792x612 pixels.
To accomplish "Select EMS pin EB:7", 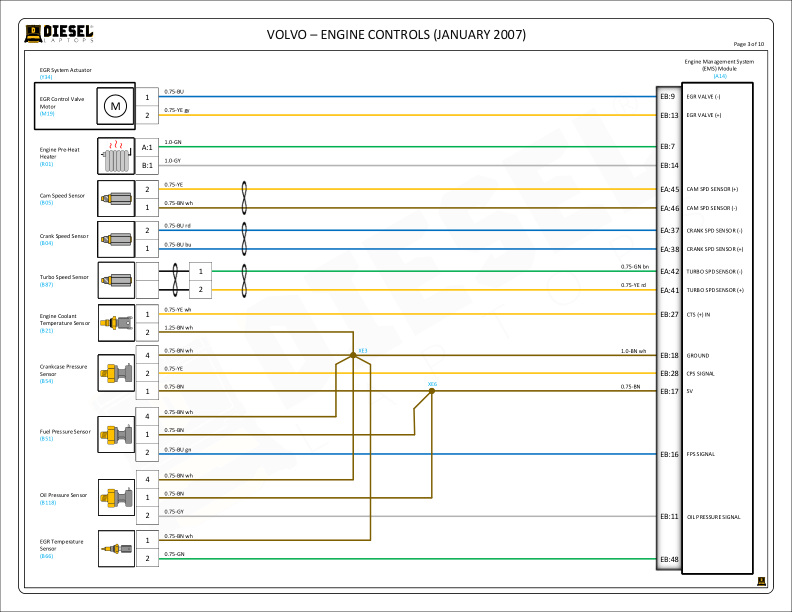I will pyautogui.click(x=668, y=146).
